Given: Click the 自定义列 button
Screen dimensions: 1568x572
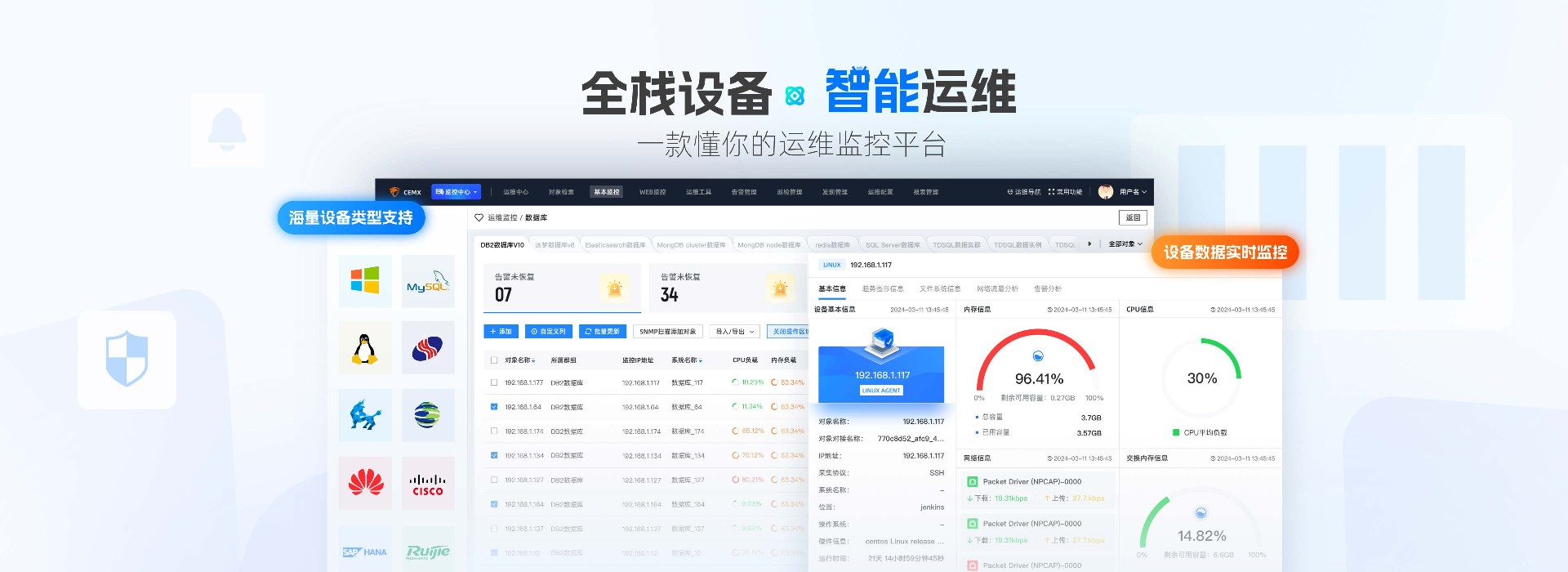Looking at the screenshot, I should click(549, 332).
